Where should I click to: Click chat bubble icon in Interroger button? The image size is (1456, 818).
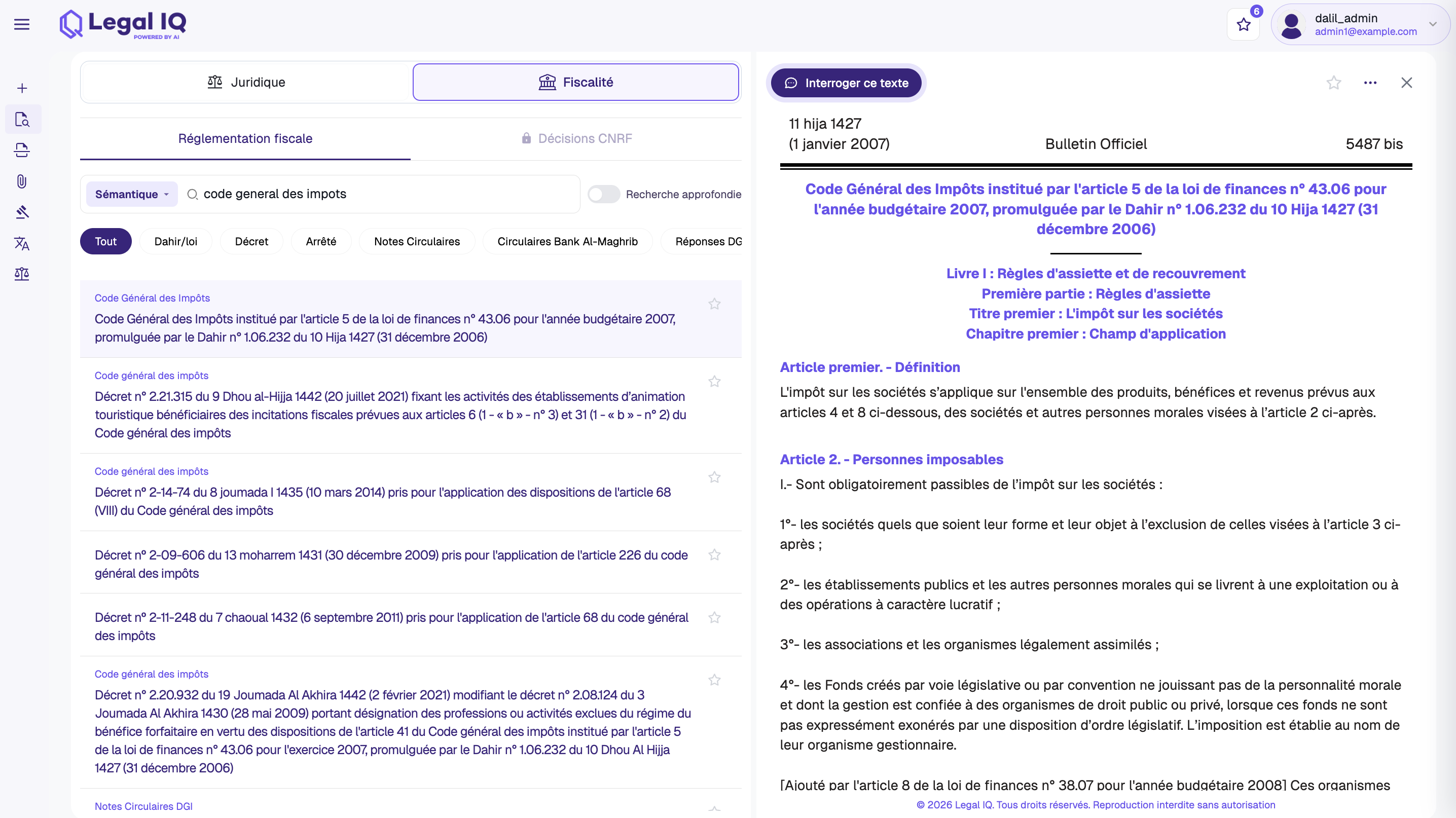(791, 83)
